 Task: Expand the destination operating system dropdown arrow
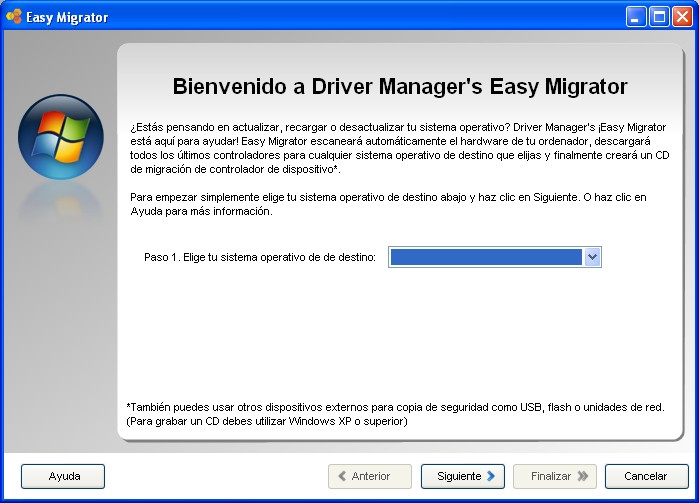coord(592,257)
